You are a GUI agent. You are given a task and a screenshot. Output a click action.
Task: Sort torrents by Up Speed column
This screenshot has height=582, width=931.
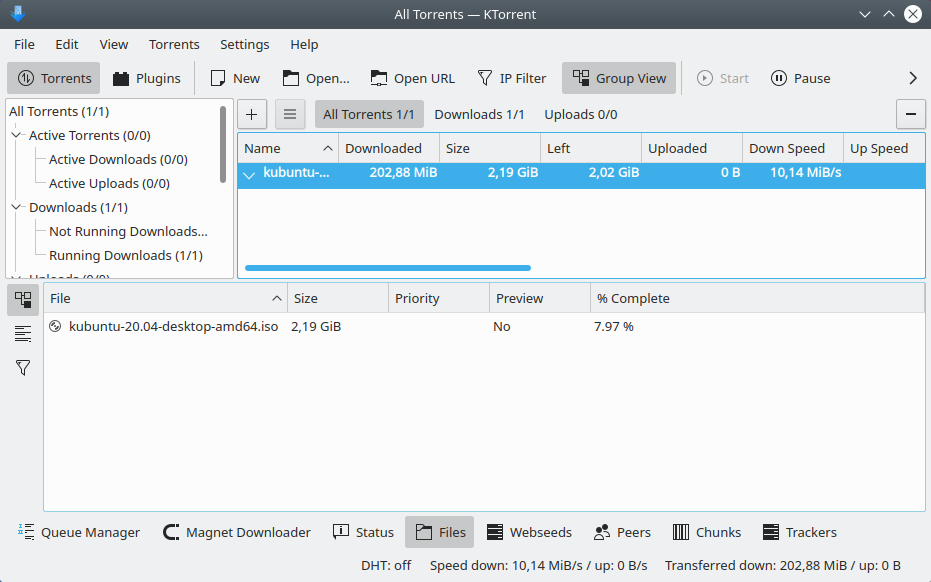point(884,148)
